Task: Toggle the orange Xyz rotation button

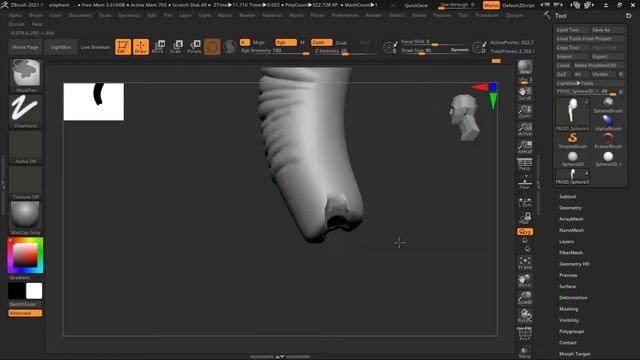Action: click(525, 232)
